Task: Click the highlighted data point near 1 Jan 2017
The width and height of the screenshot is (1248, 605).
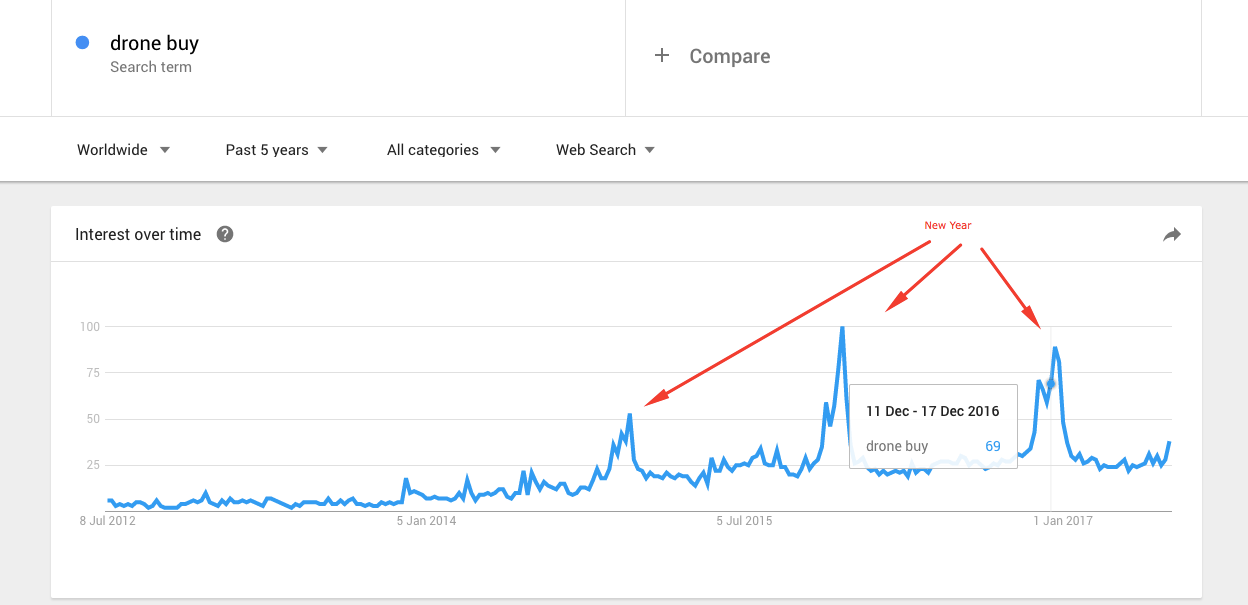Action: (1050, 384)
